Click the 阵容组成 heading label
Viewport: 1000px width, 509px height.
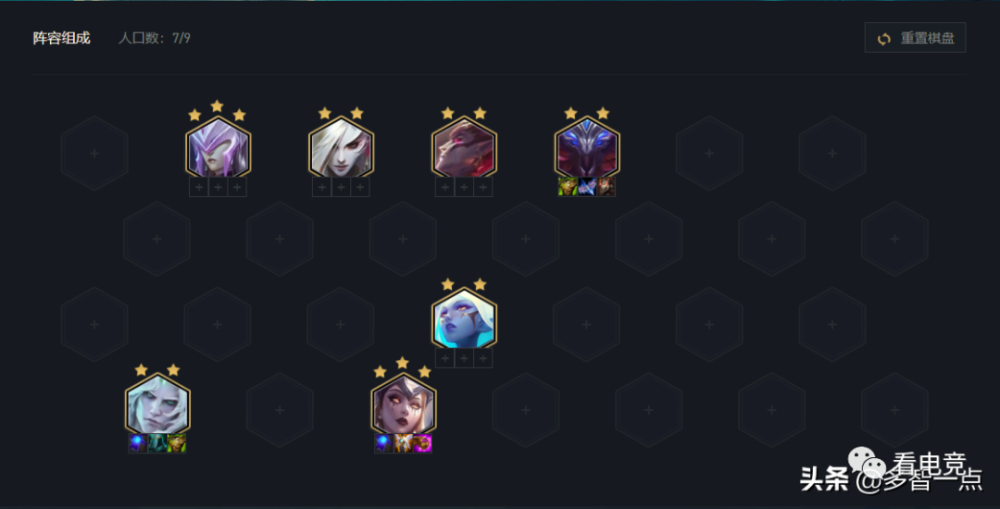coord(61,38)
